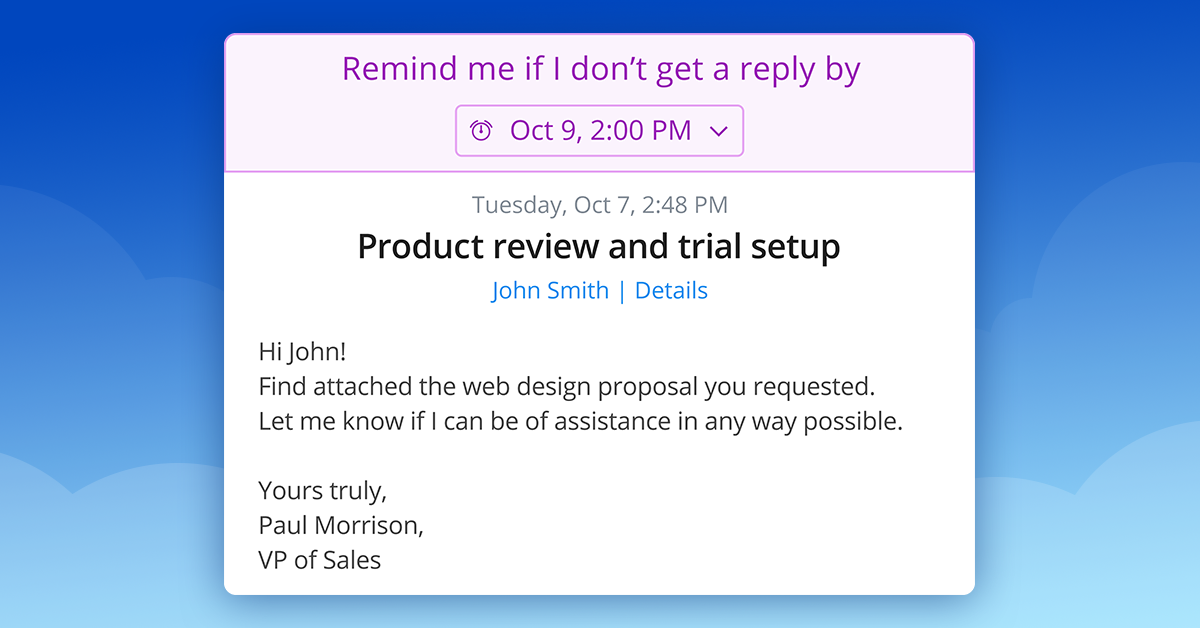Image resolution: width=1200 pixels, height=628 pixels.
Task: Click the dropdown arrow on the reminder button
Action: click(719, 131)
